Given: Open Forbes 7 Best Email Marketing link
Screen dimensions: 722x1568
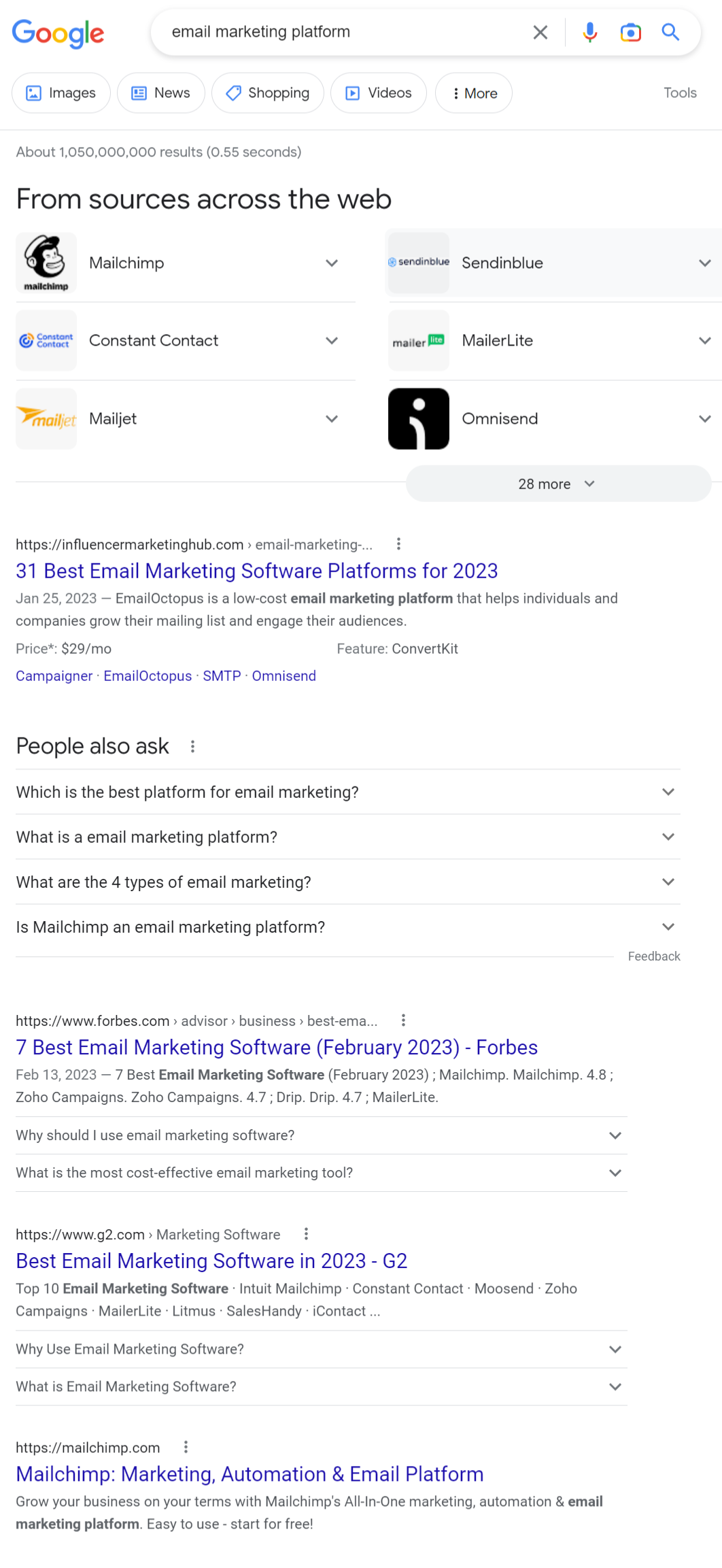Looking at the screenshot, I should tap(277, 1047).
